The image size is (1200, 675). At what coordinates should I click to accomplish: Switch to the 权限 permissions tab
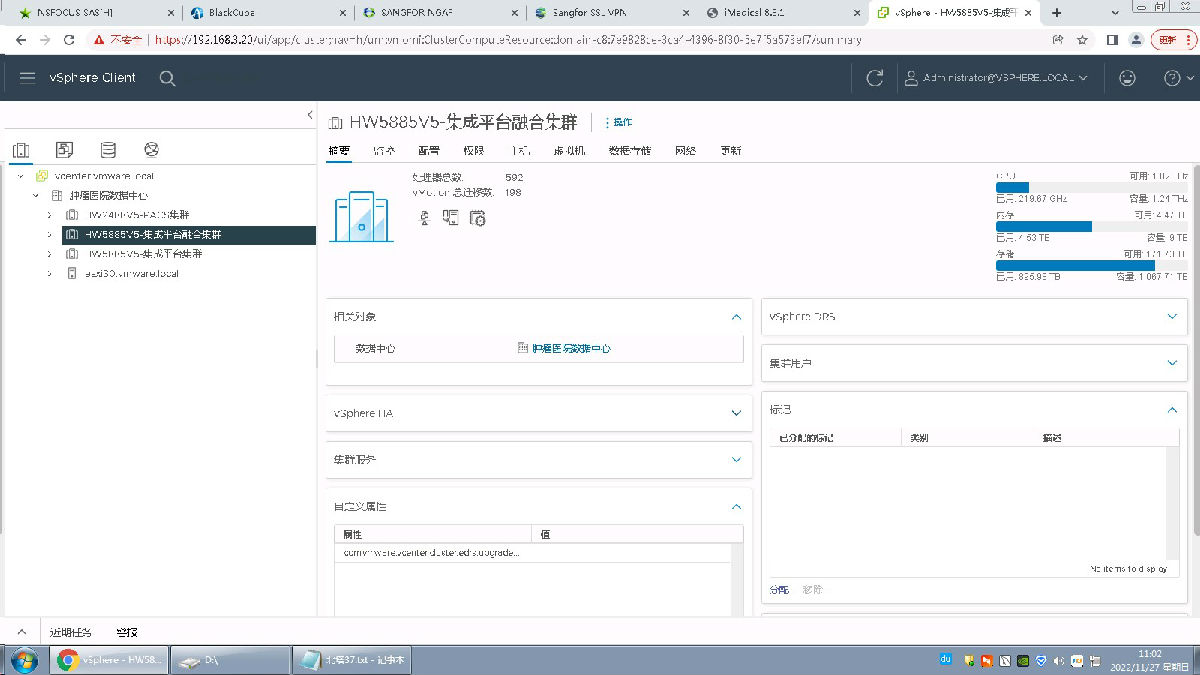pyautogui.click(x=473, y=151)
